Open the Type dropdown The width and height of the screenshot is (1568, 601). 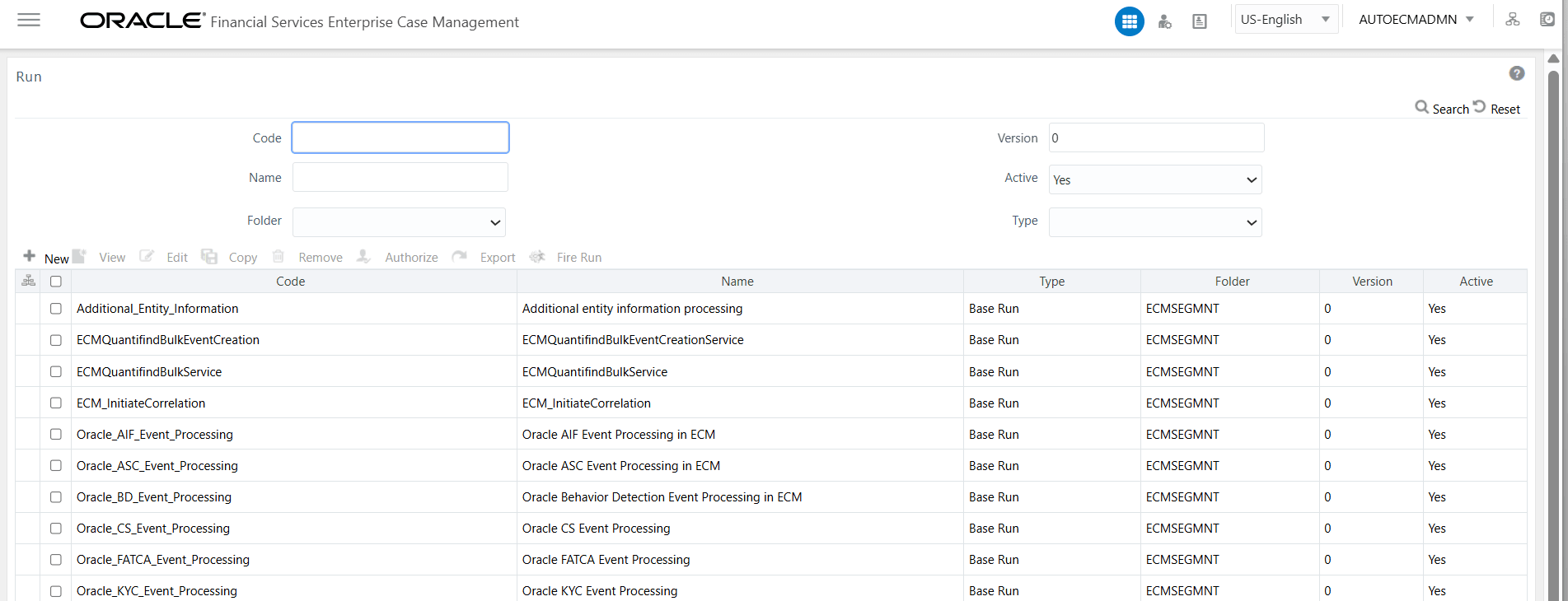pos(1155,222)
